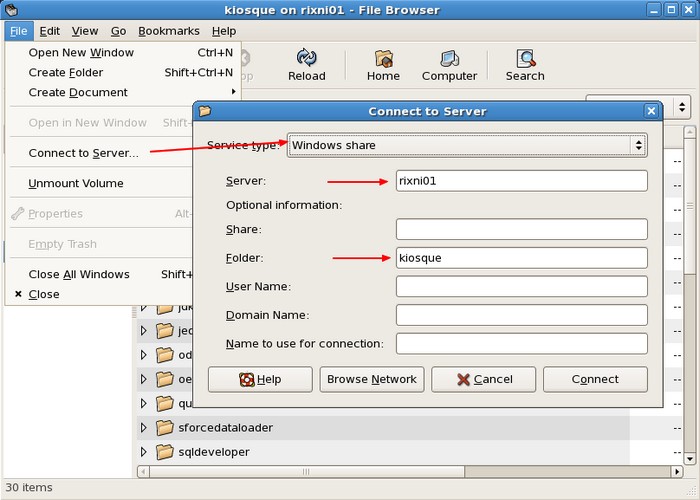This screenshot has height=500, width=700.
Task: Open the Service type dropdown
Action: click(467, 145)
